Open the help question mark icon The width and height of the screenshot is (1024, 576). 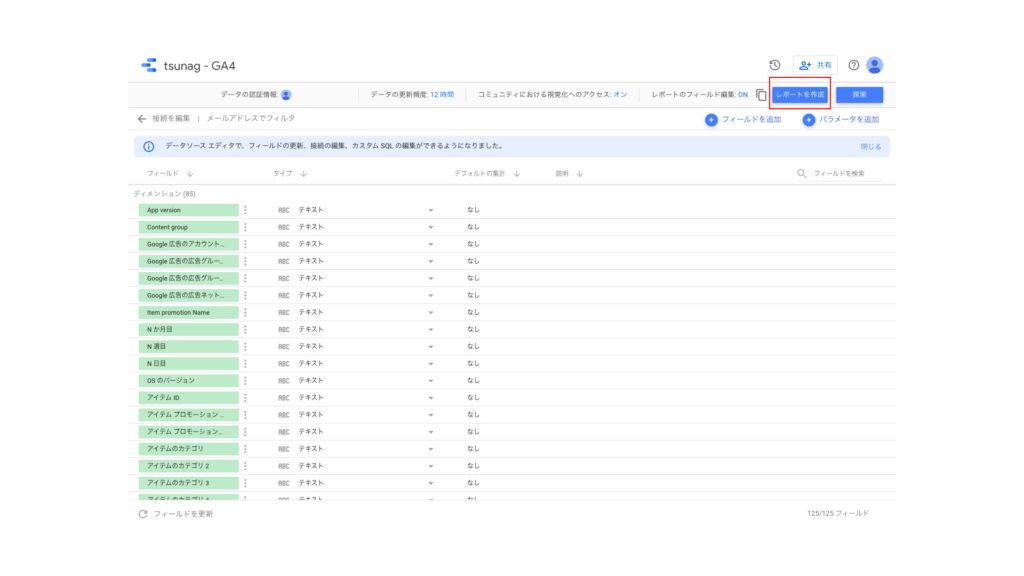[853, 65]
